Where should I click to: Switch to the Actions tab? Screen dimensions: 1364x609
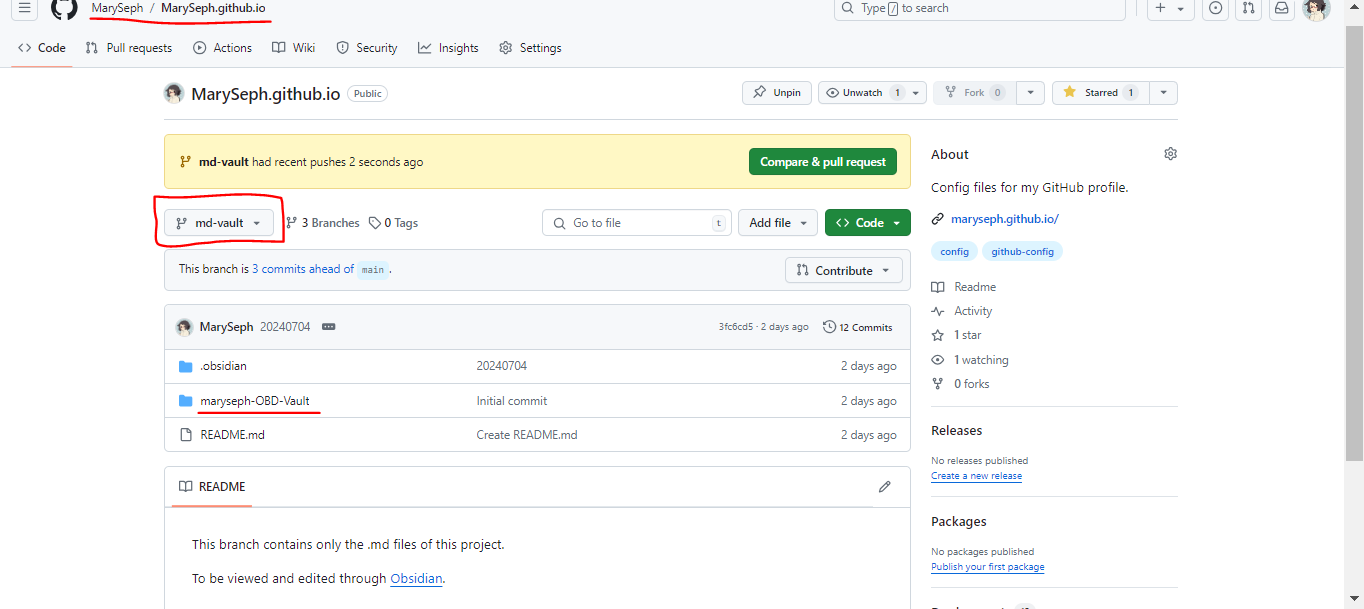pos(222,47)
